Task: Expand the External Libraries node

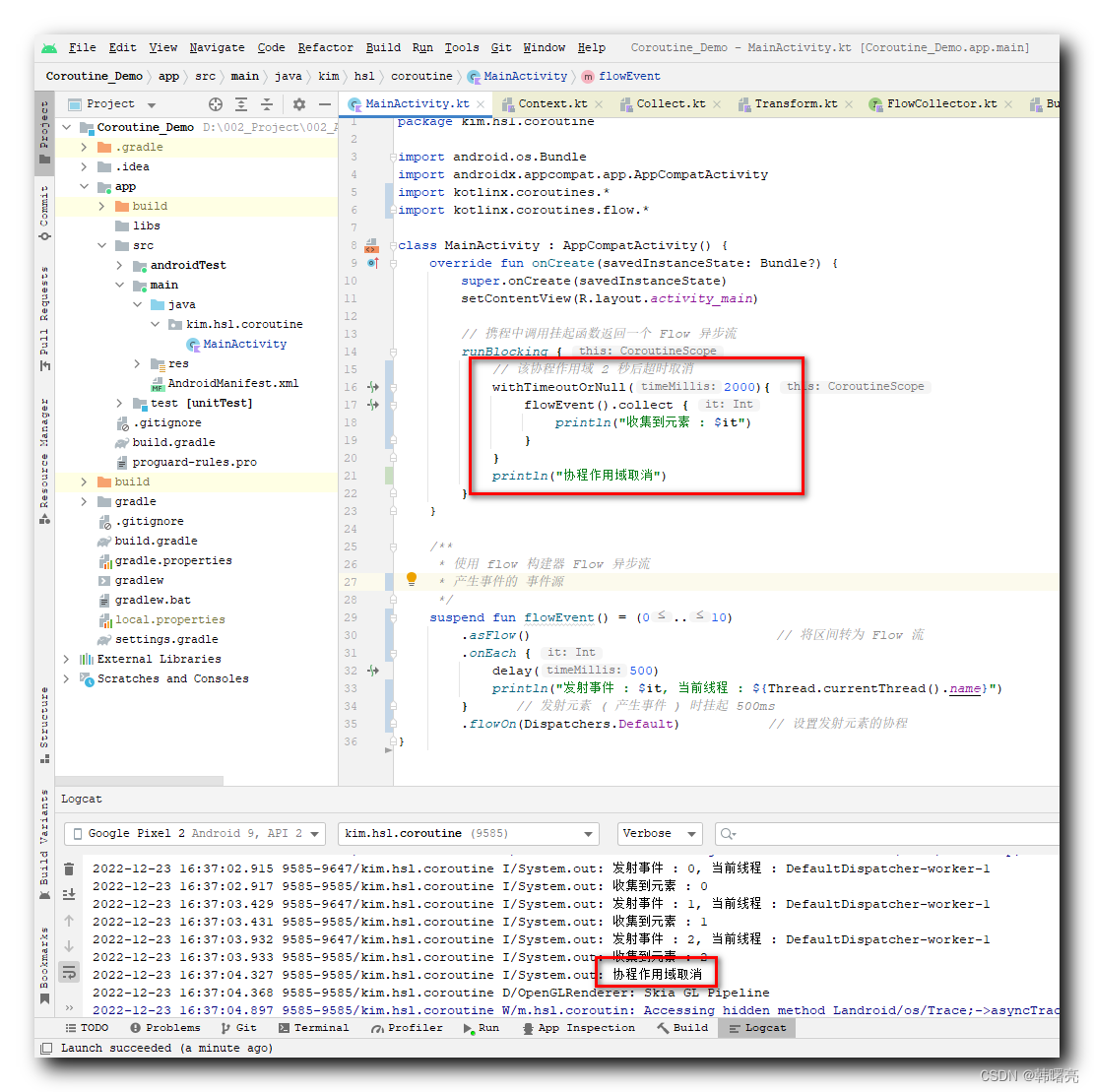Action: (x=66, y=659)
